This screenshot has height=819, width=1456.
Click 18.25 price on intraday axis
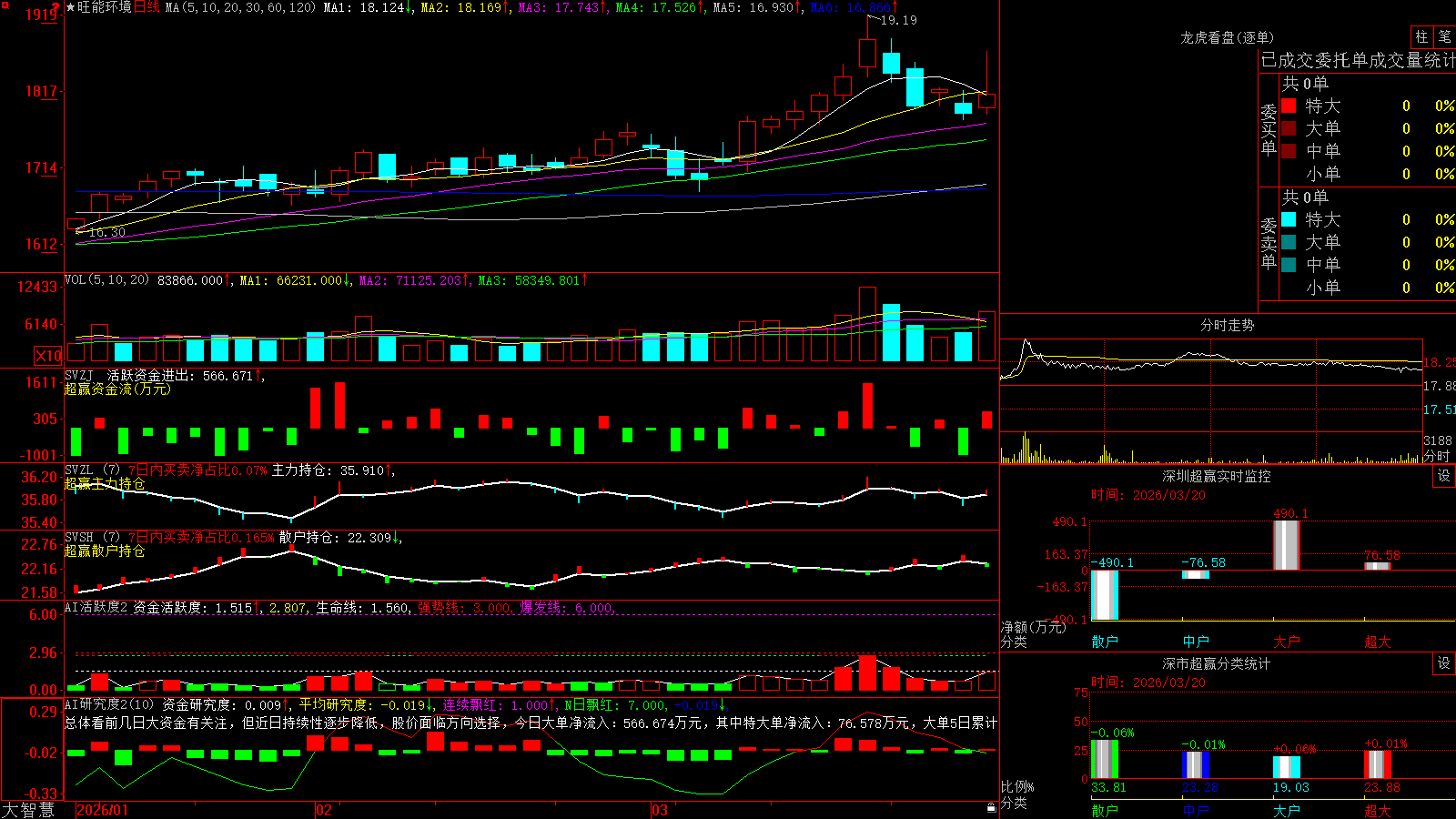pyautogui.click(x=1439, y=362)
